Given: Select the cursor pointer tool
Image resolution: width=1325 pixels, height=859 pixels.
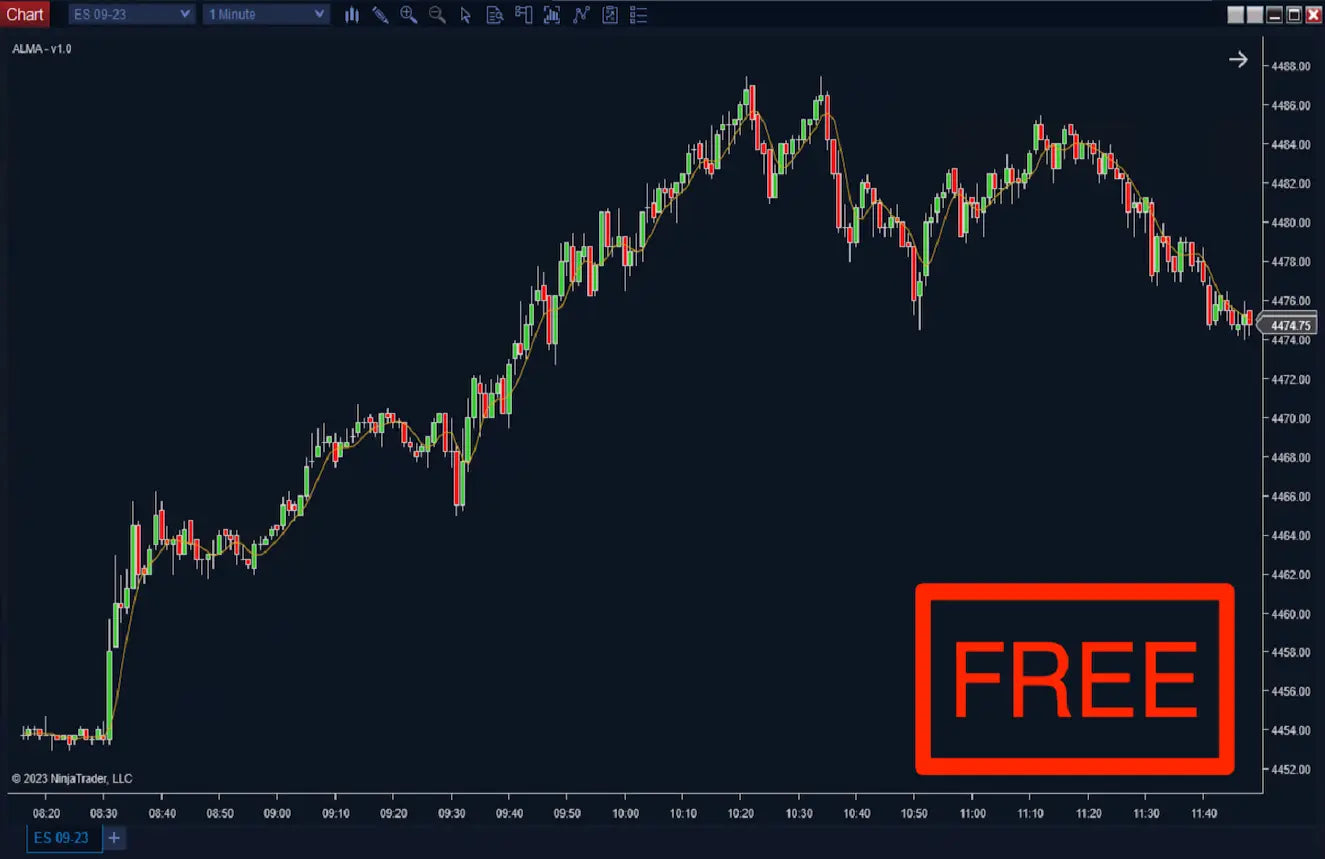Looking at the screenshot, I should [x=465, y=14].
